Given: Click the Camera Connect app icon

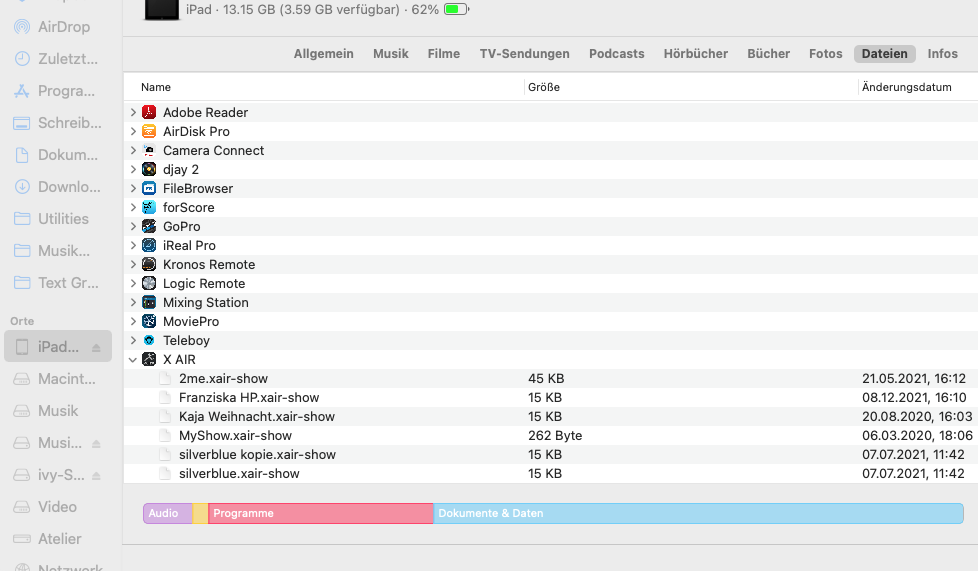Looking at the screenshot, I should coord(149,150).
